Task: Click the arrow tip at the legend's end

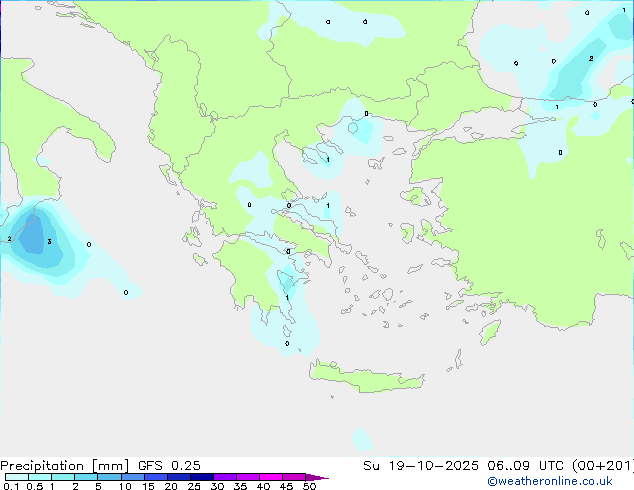Action: click(317, 477)
